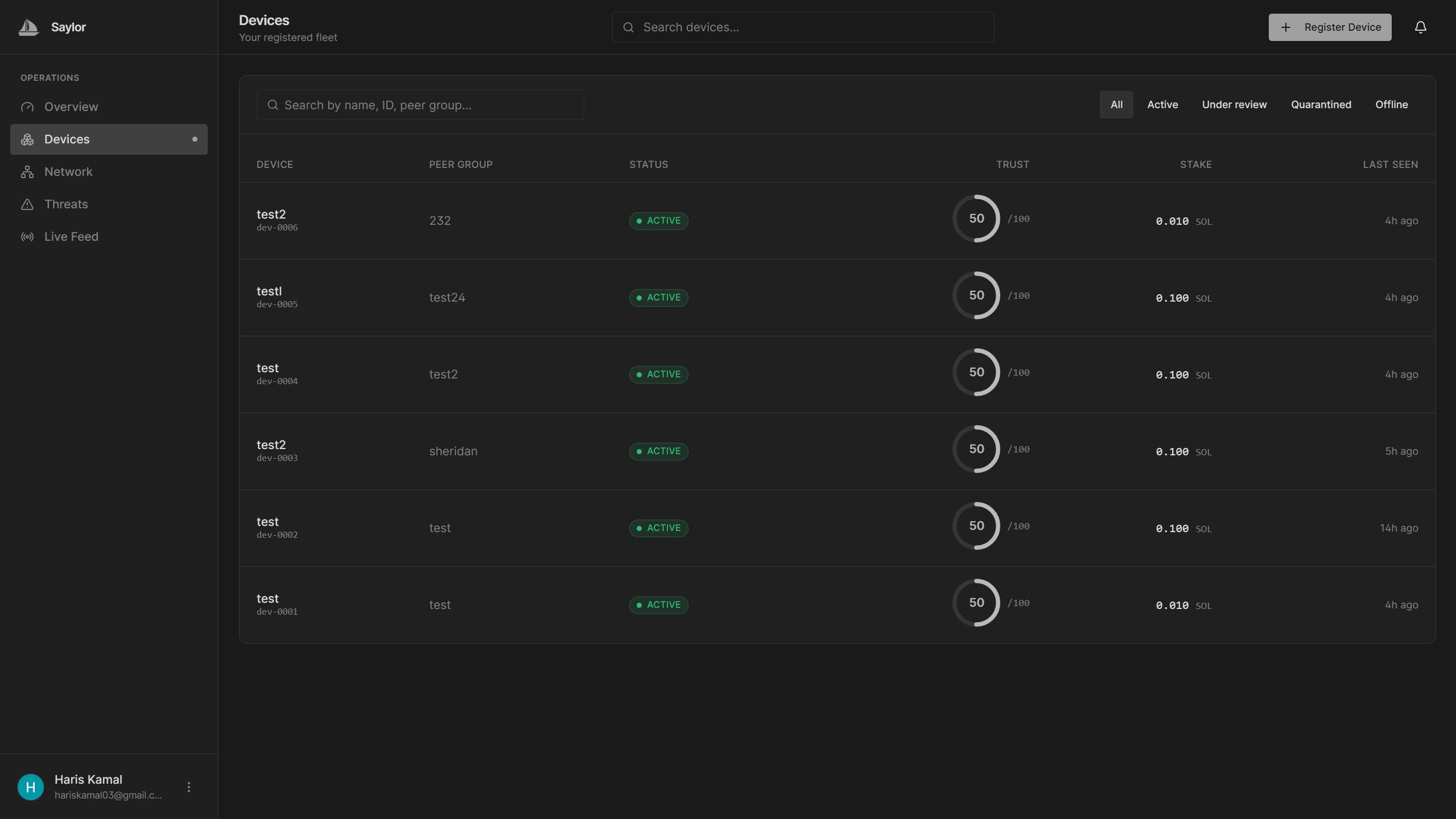This screenshot has width=1456, height=819.
Task: Switch to the Offline filter
Action: (x=1391, y=105)
